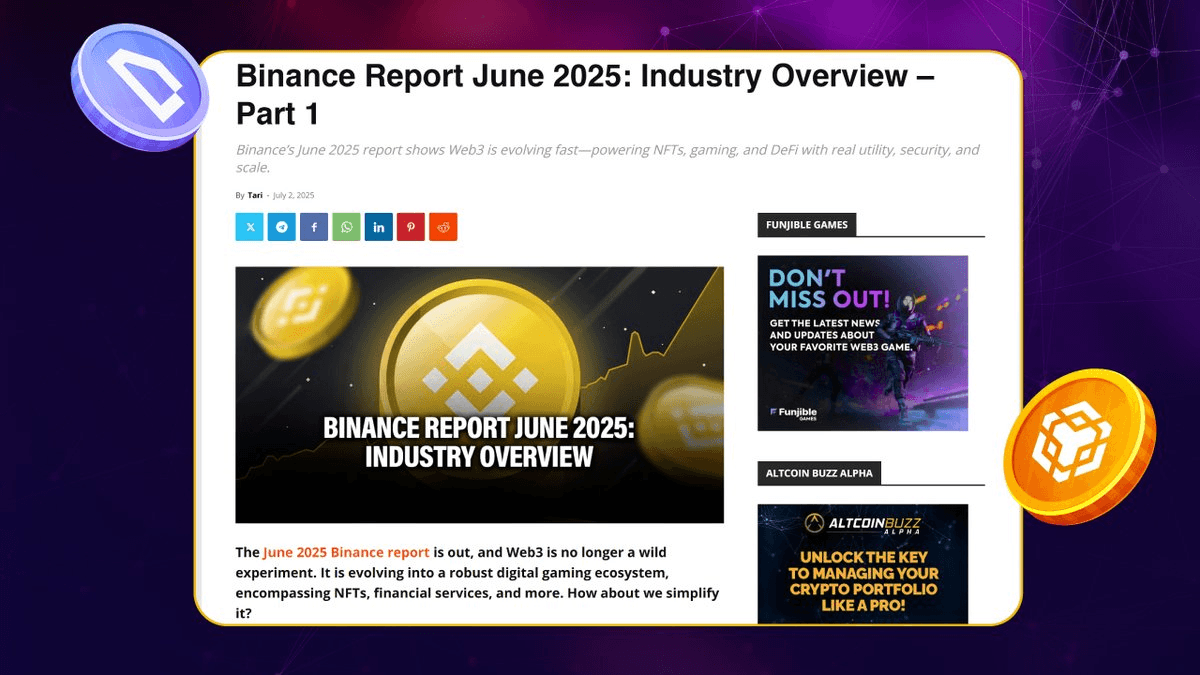Open author Tari's profile
The height and width of the screenshot is (675, 1200).
(x=255, y=195)
